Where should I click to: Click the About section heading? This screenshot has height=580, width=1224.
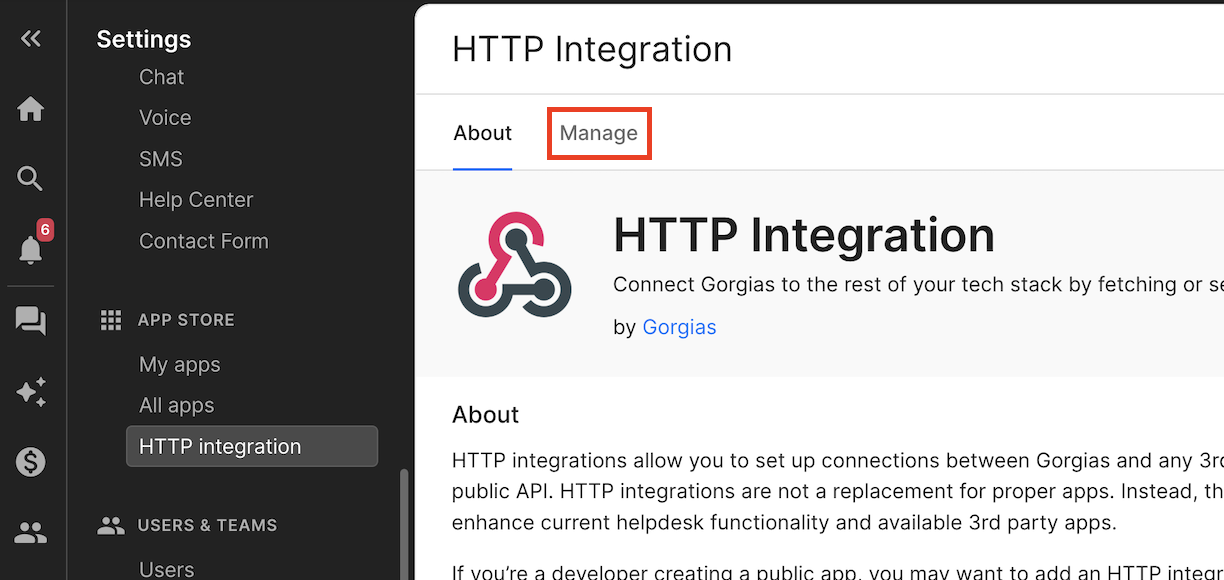[x=486, y=415]
